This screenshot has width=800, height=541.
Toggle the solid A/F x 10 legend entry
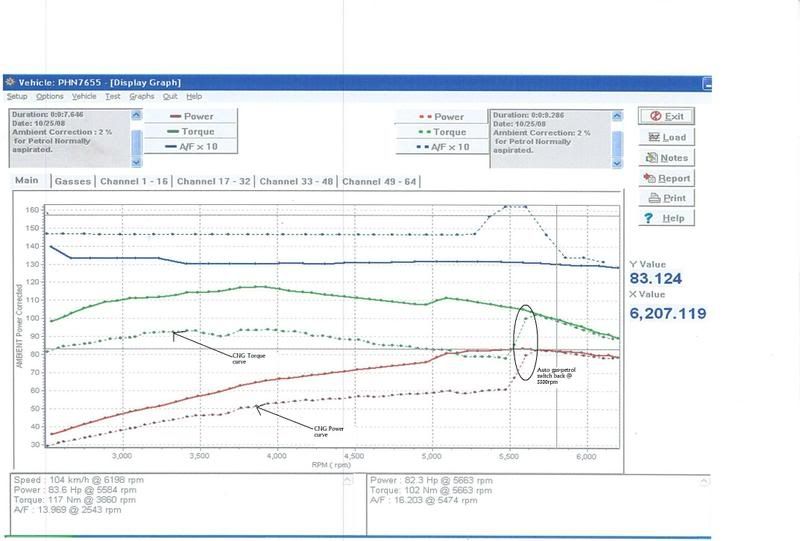191,147
